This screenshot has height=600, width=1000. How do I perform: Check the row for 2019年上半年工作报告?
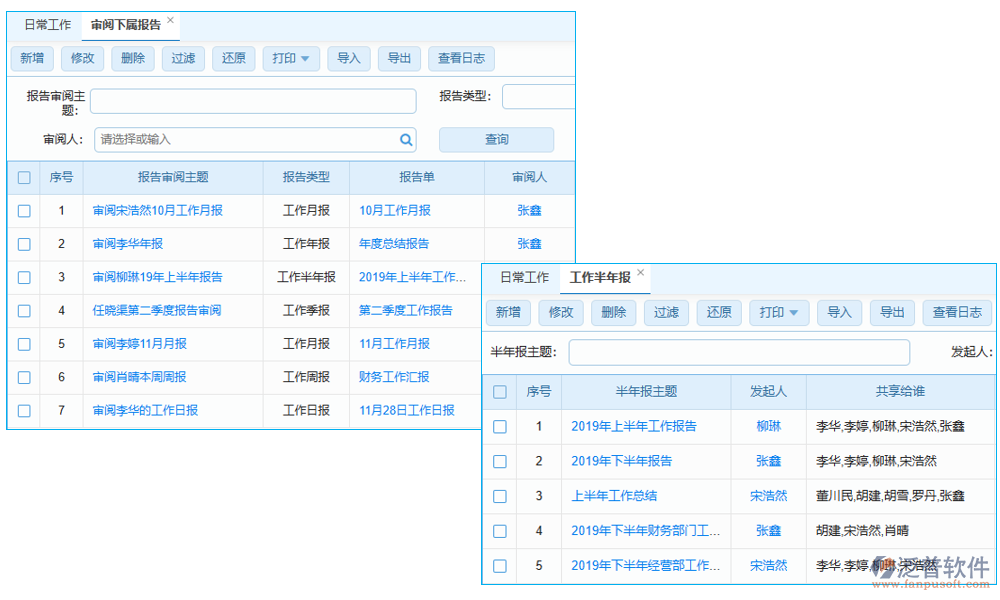click(x=500, y=426)
